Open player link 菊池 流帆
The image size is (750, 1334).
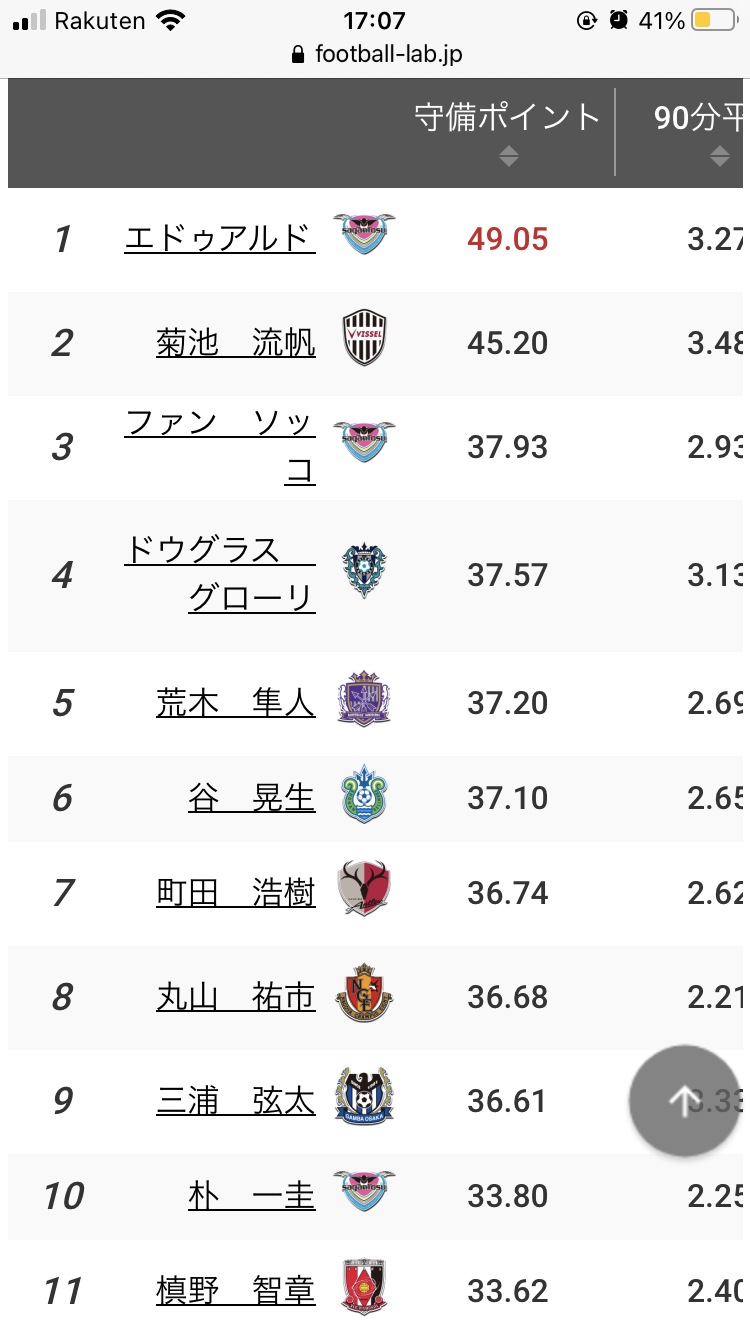[236, 343]
